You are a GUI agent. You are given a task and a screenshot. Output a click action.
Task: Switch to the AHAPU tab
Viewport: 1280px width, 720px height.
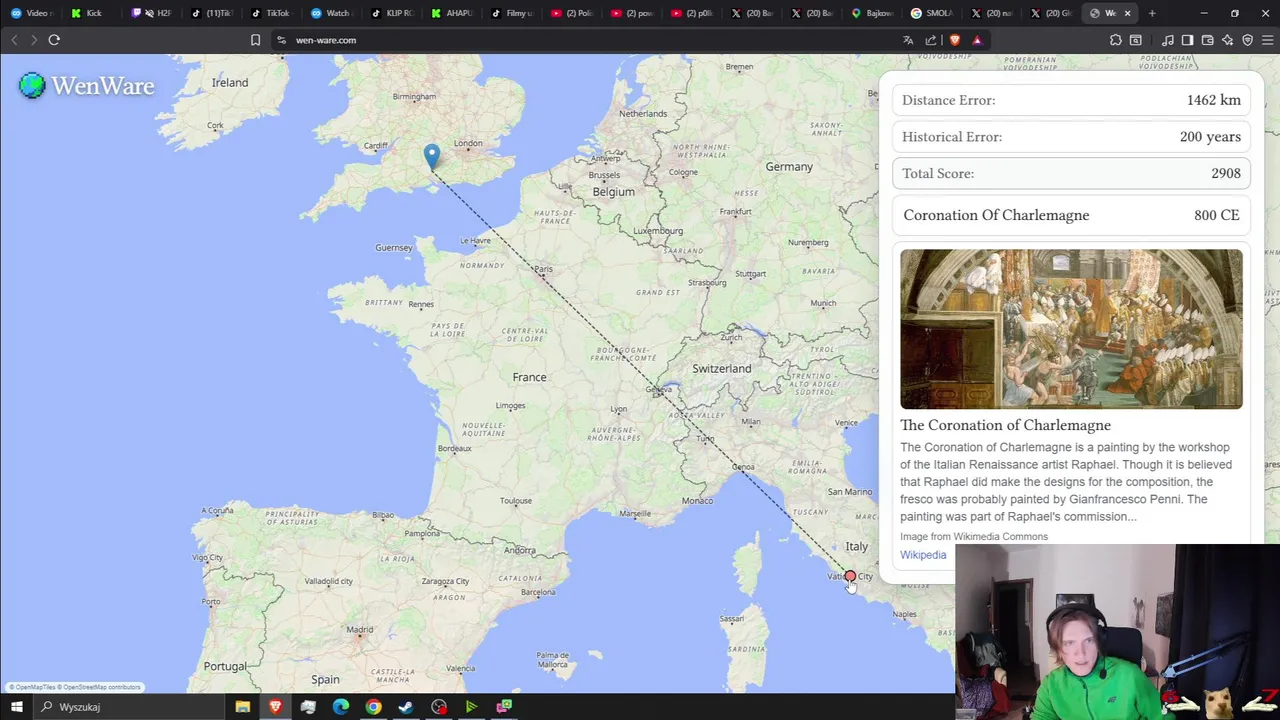tap(452, 13)
